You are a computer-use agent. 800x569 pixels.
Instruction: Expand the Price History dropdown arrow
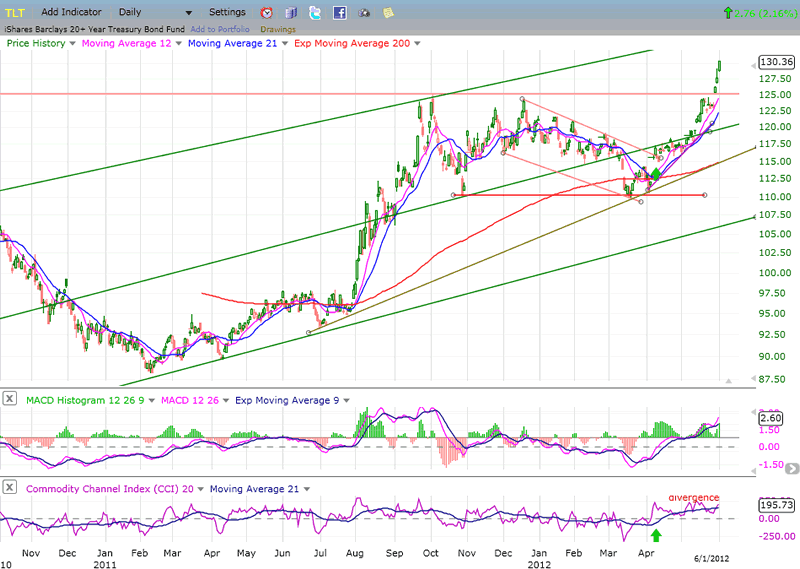73,43
